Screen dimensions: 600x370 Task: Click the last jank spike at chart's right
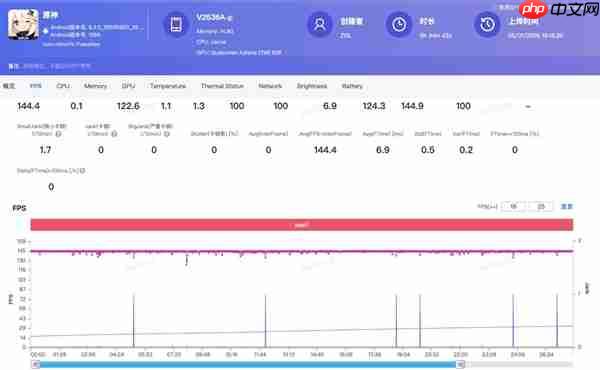point(557,321)
